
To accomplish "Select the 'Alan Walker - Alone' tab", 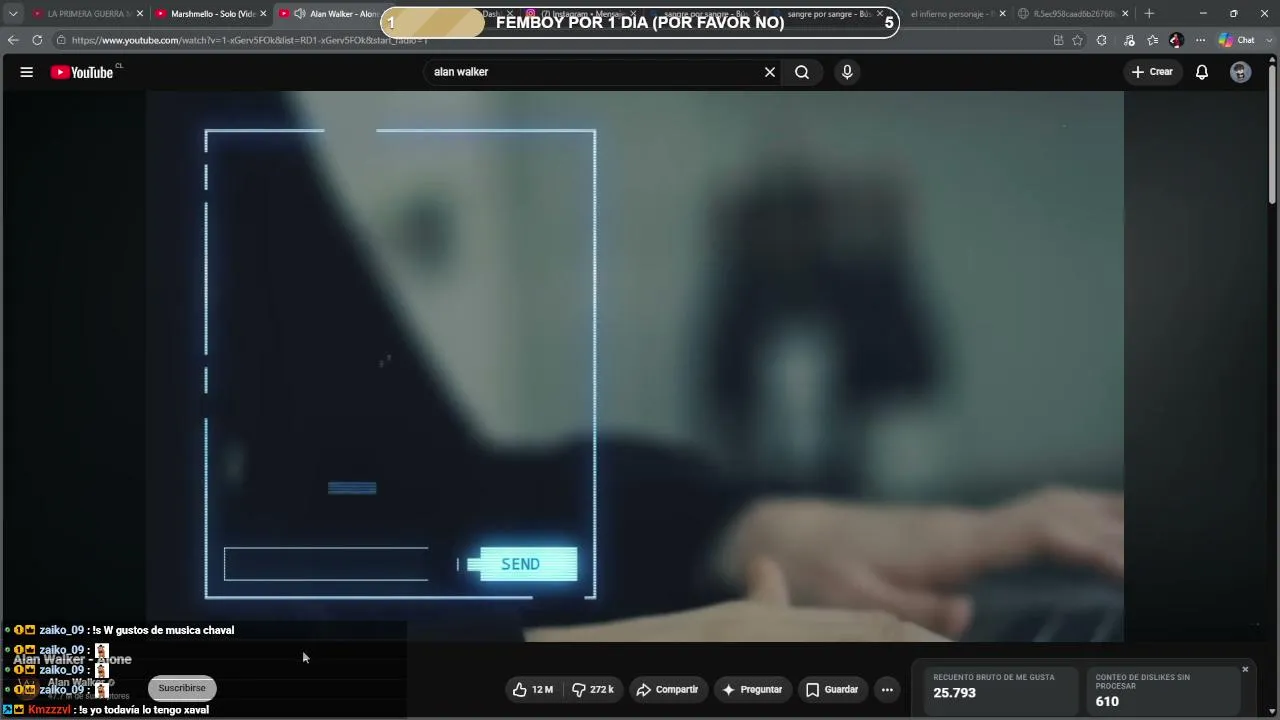I will (335, 14).
